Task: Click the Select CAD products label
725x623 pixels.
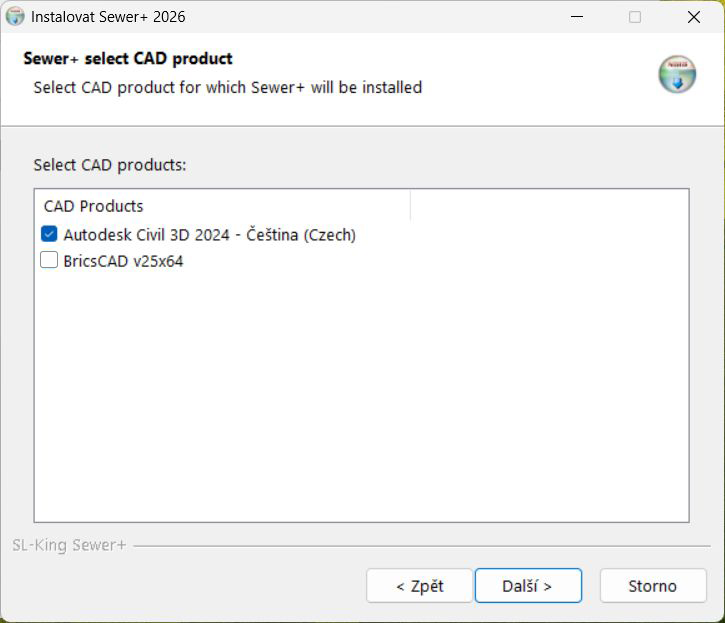Action: coord(110,165)
